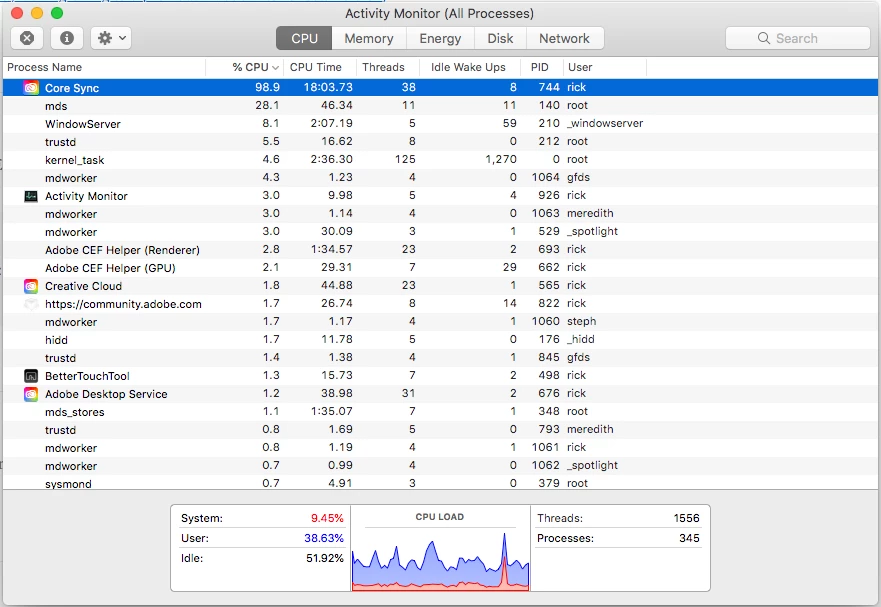Select the Activity Monitor process name
Viewport: 881px width, 607px height.
pos(86,196)
